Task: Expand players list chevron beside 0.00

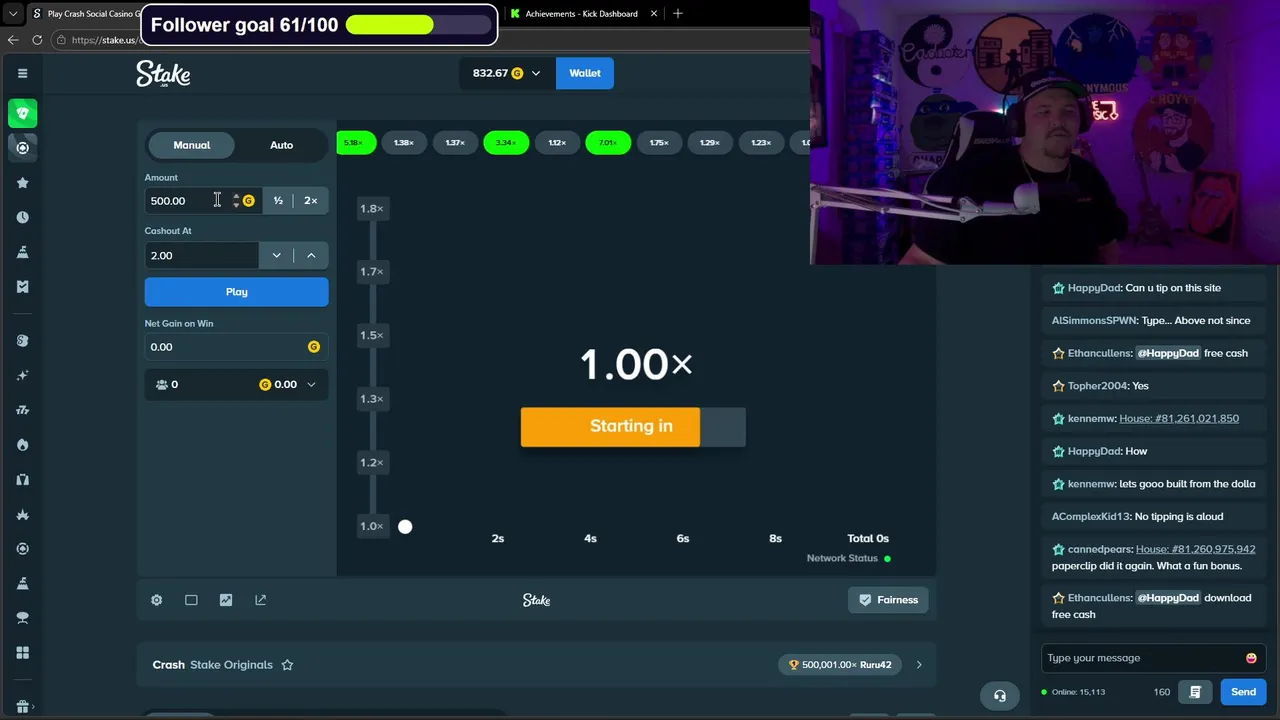Action: coord(311,385)
